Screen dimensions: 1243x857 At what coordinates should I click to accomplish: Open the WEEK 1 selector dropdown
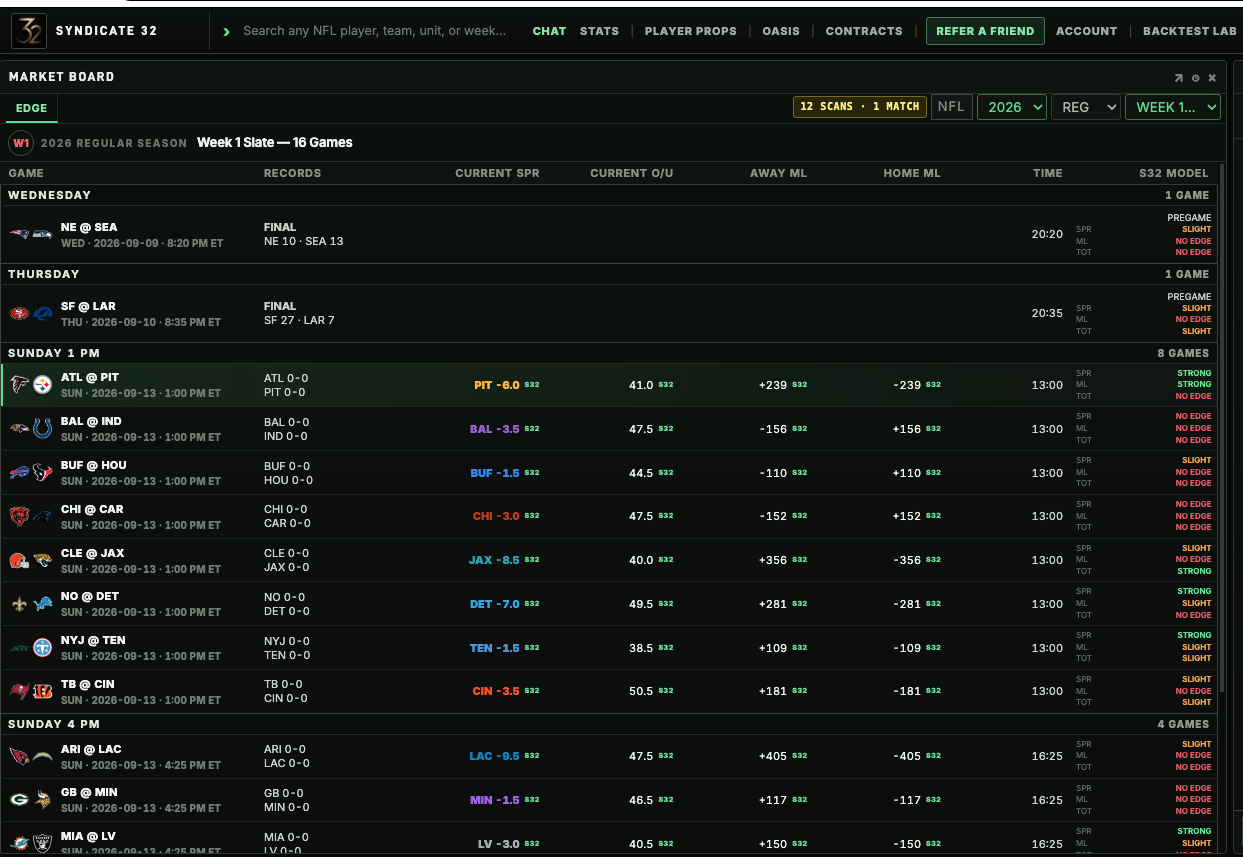point(1173,107)
